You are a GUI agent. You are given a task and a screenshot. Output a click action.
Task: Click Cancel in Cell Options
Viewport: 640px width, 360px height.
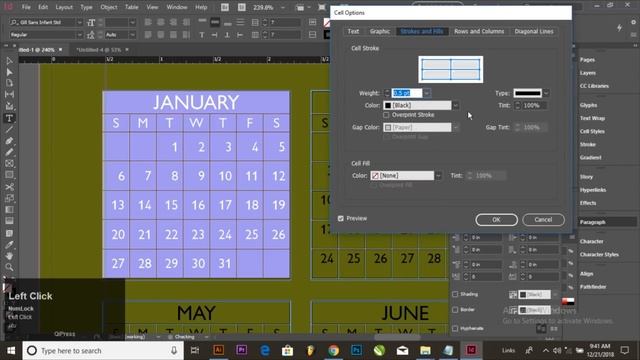pyautogui.click(x=543, y=220)
